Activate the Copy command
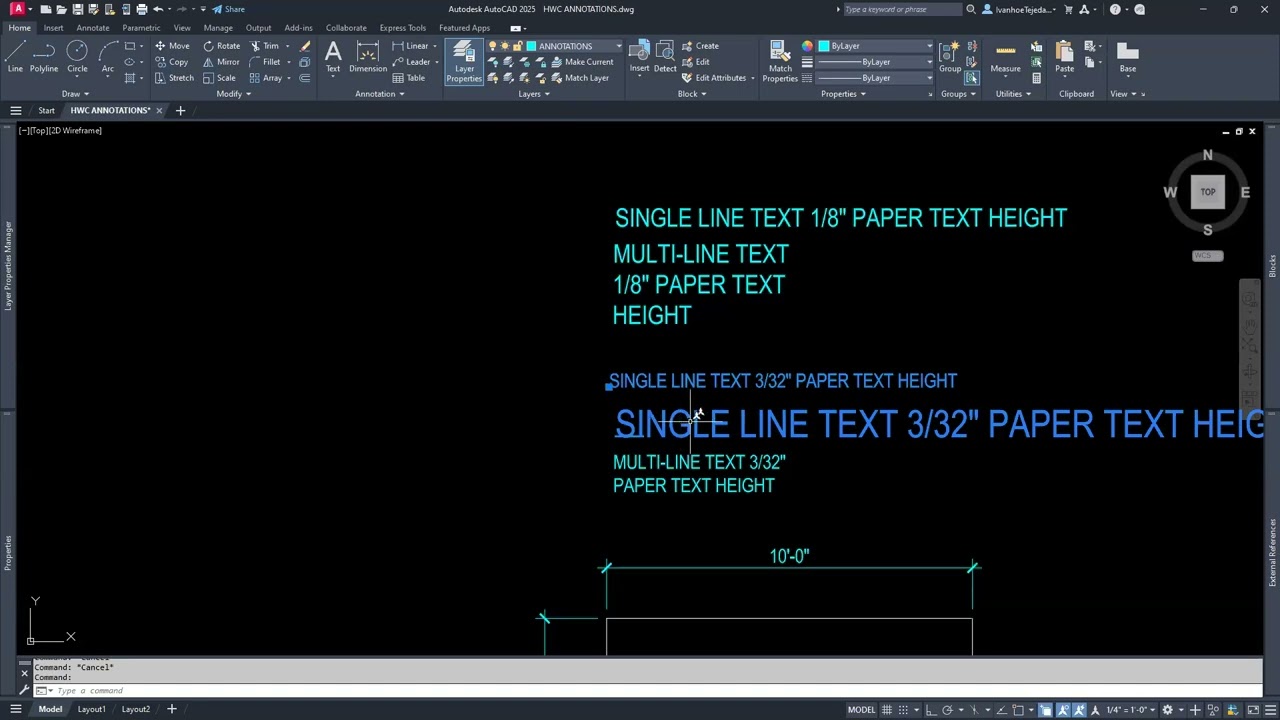The height and width of the screenshot is (720, 1280). [x=172, y=62]
